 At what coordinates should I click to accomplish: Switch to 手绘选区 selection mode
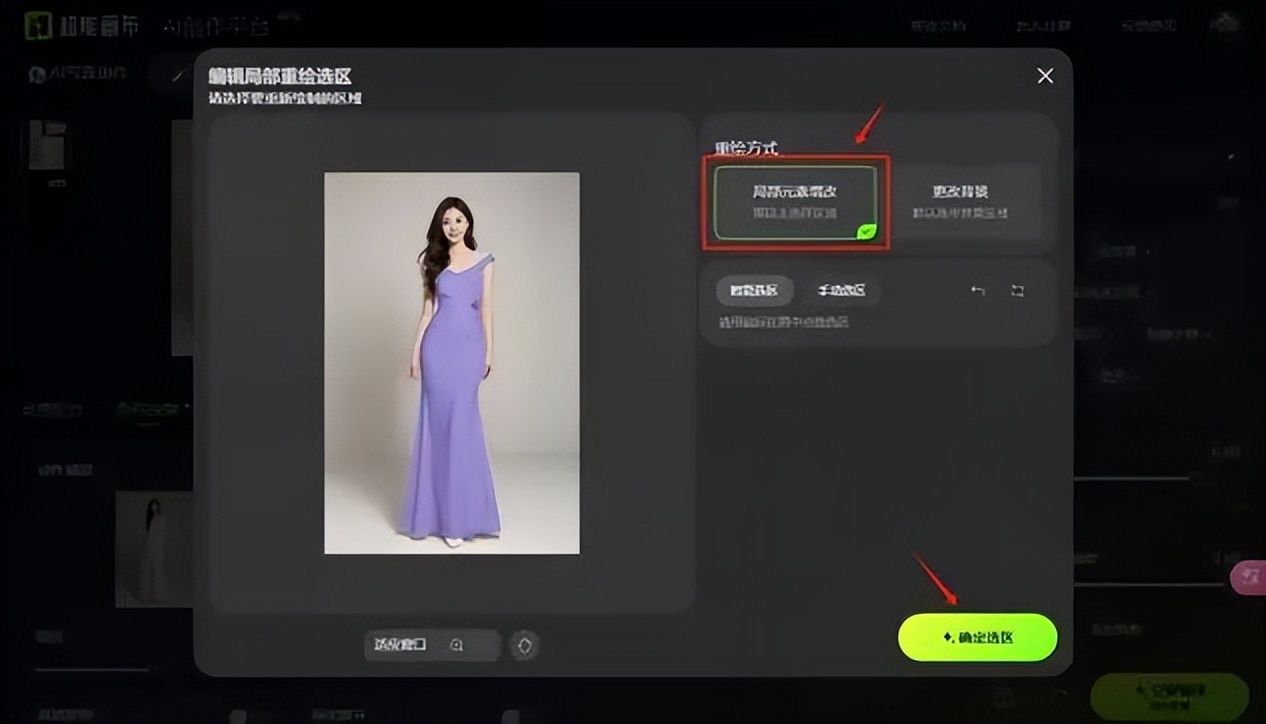click(842, 291)
